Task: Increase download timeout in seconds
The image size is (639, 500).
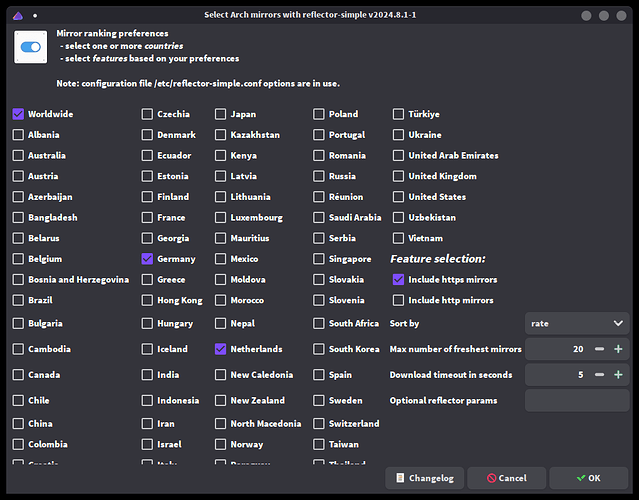Action: click(x=618, y=375)
